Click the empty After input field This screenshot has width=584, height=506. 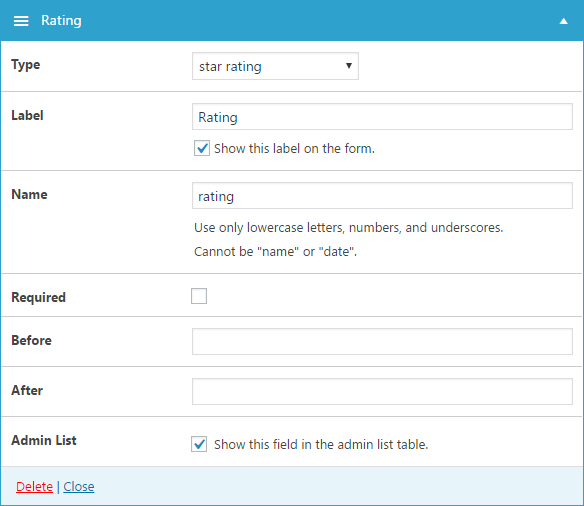tap(382, 391)
